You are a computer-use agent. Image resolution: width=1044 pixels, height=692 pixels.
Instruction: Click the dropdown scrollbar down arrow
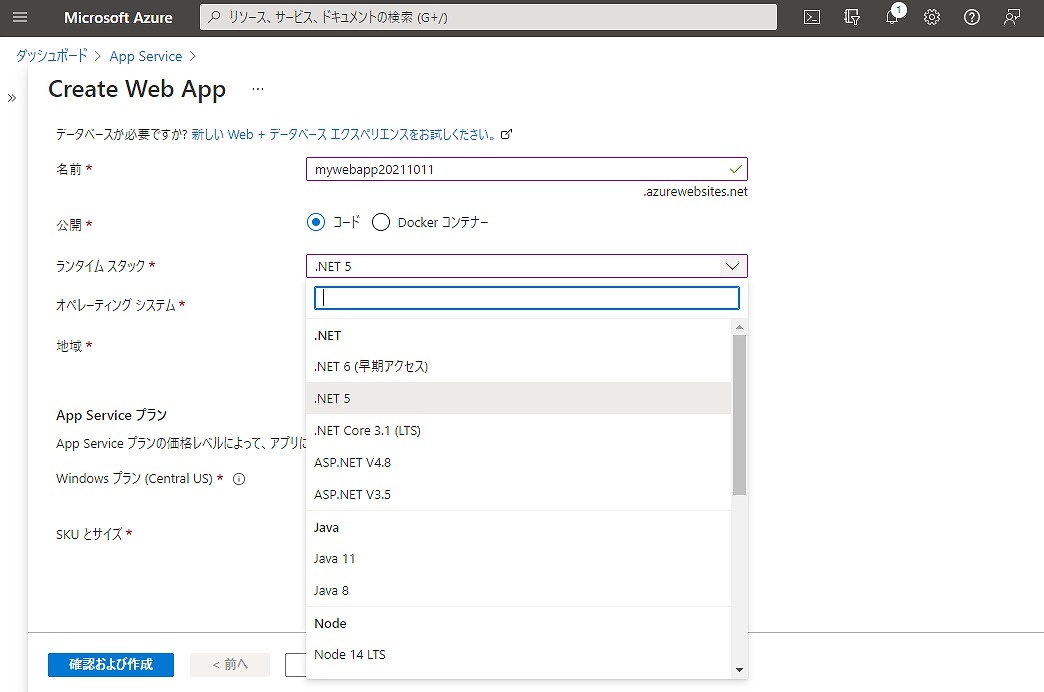pos(739,670)
